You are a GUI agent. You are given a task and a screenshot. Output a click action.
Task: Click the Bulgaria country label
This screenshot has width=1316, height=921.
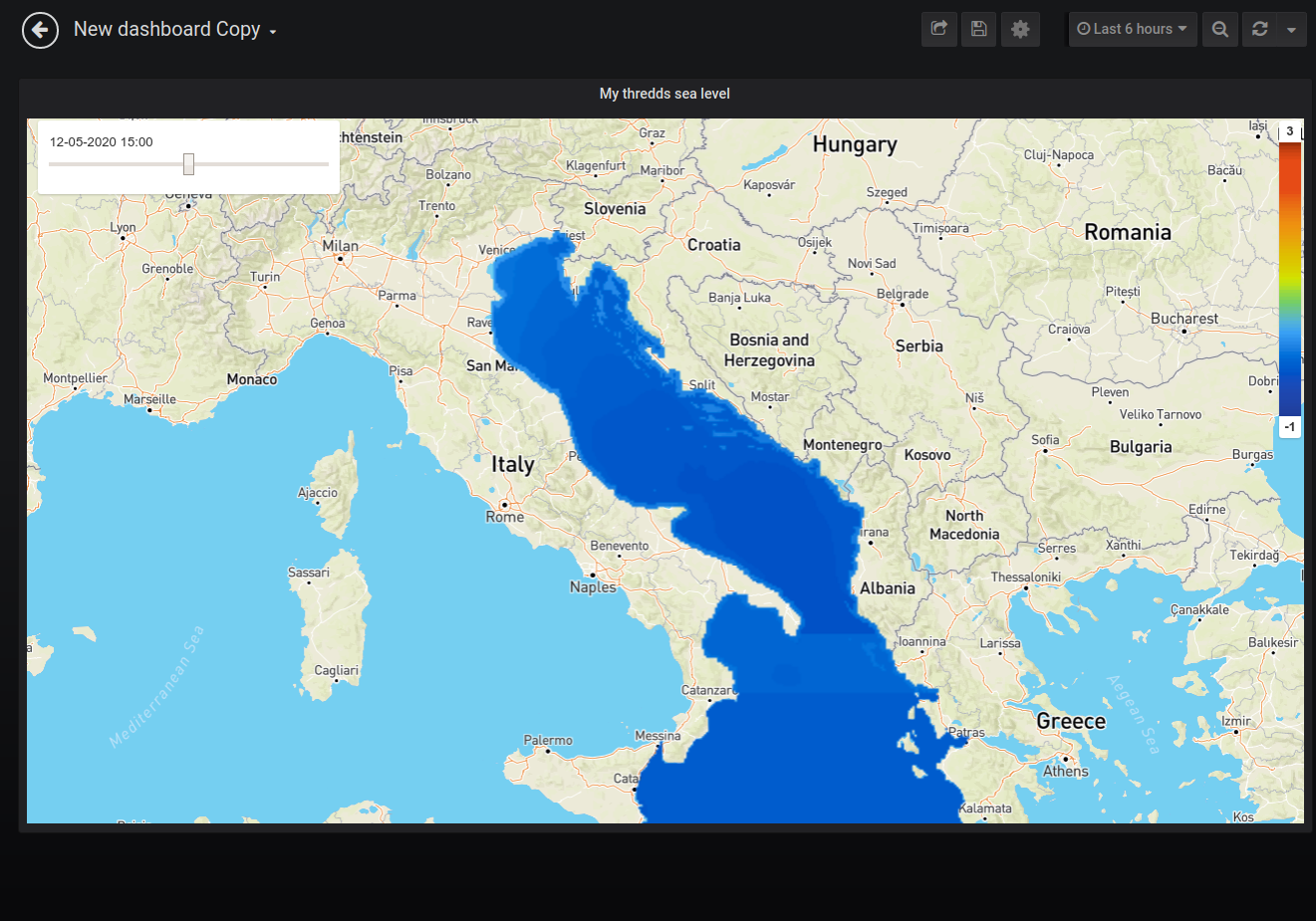[1141, 447]
